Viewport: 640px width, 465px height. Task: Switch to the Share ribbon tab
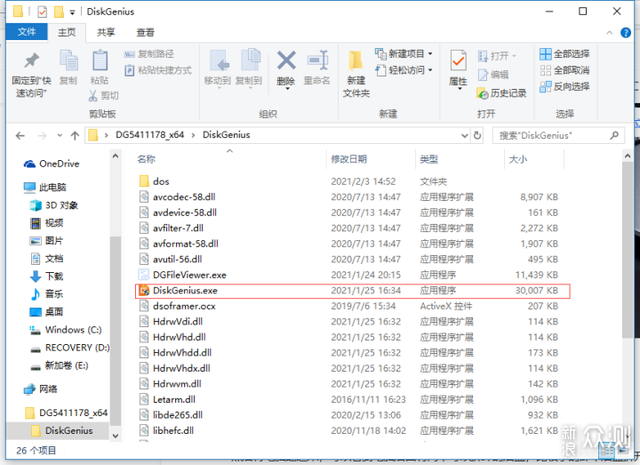point(106,32)
